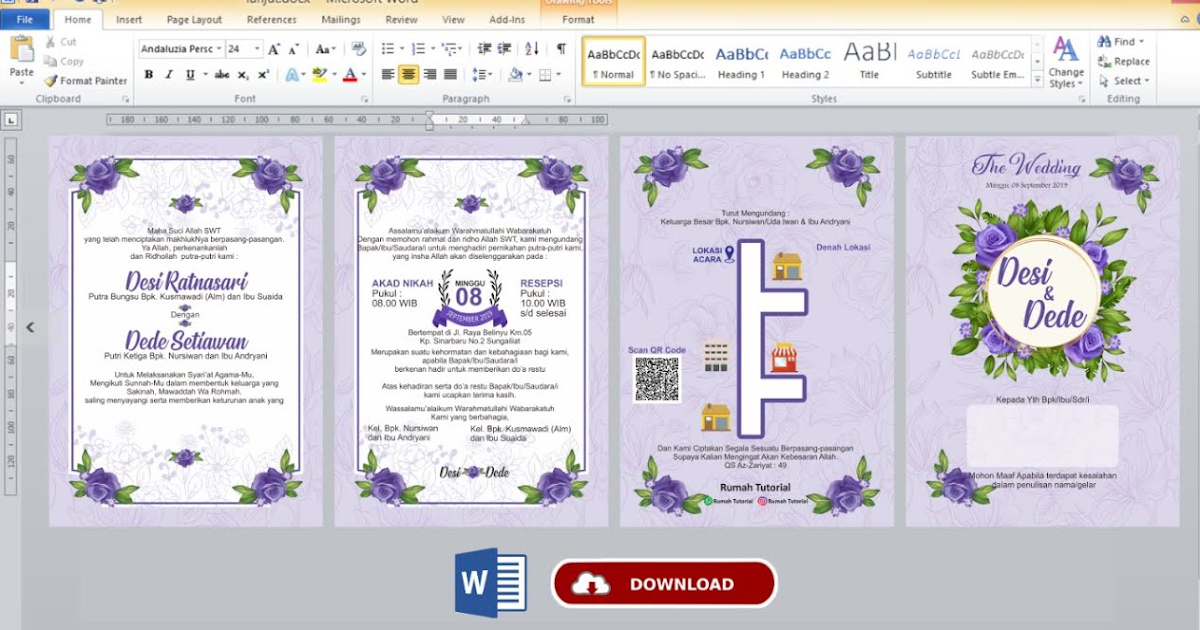Apply red font color
Screen dimensions: 1200x630
pyautogui.click(x=349, y=74)
